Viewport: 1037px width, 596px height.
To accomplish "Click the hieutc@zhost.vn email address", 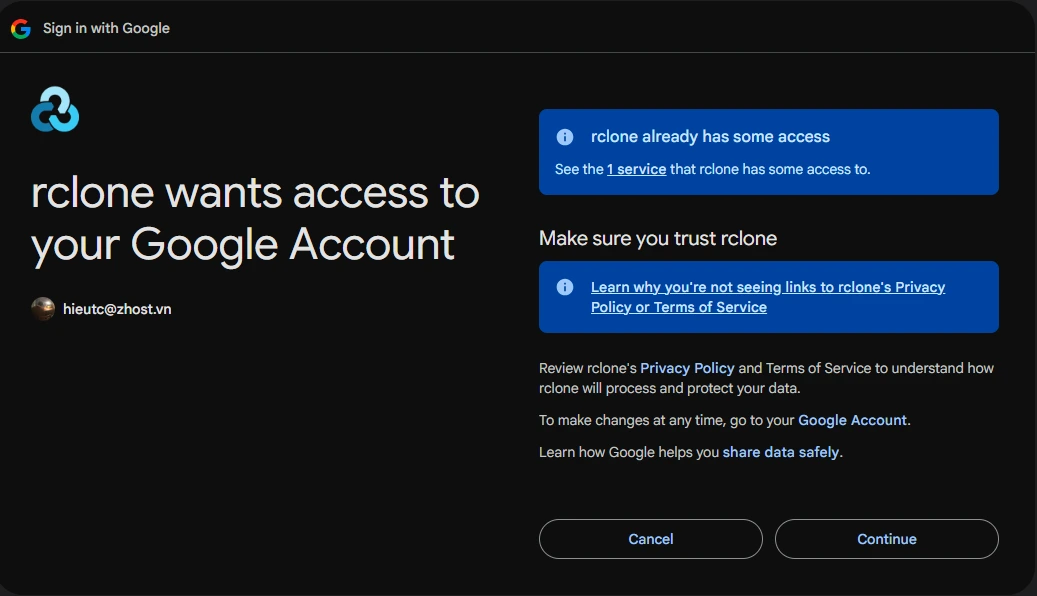I will tap(117, 309).
